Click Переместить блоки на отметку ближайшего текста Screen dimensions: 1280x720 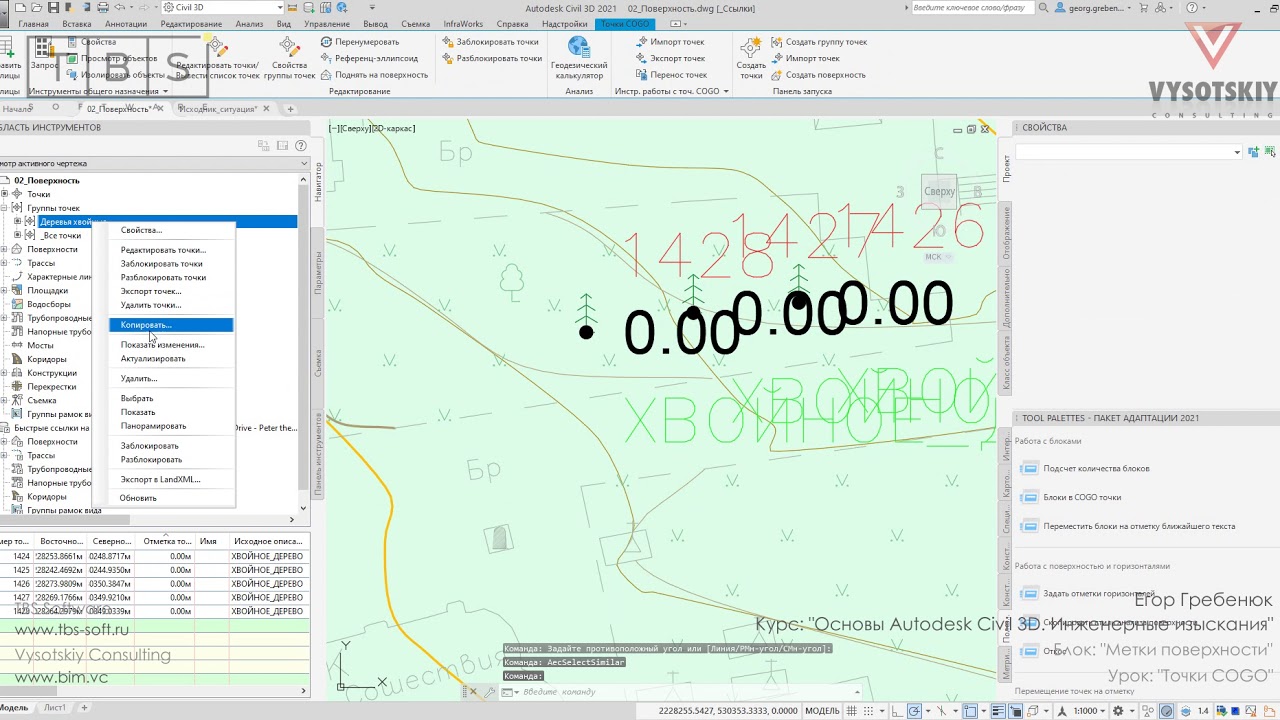click(x=1139, y=526)
